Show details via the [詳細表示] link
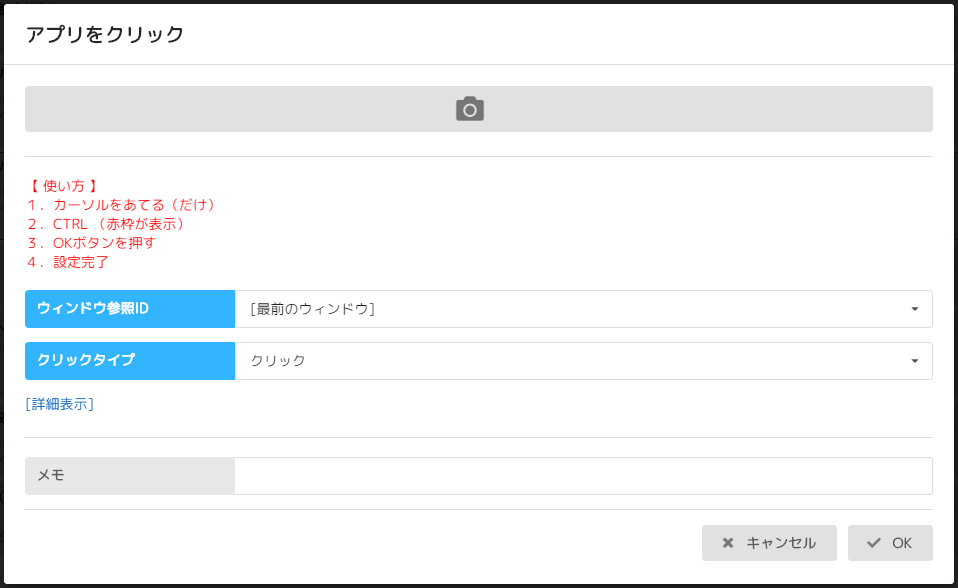The width and height of the screenshot is (958, 588). pyautogui.click(x=60, y=404)
